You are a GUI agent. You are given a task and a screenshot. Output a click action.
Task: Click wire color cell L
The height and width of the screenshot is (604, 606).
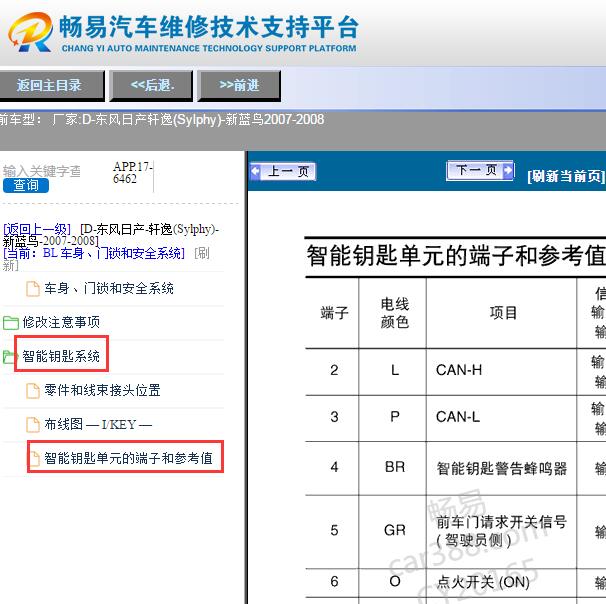pyautogui.click(x=395, y=370)
